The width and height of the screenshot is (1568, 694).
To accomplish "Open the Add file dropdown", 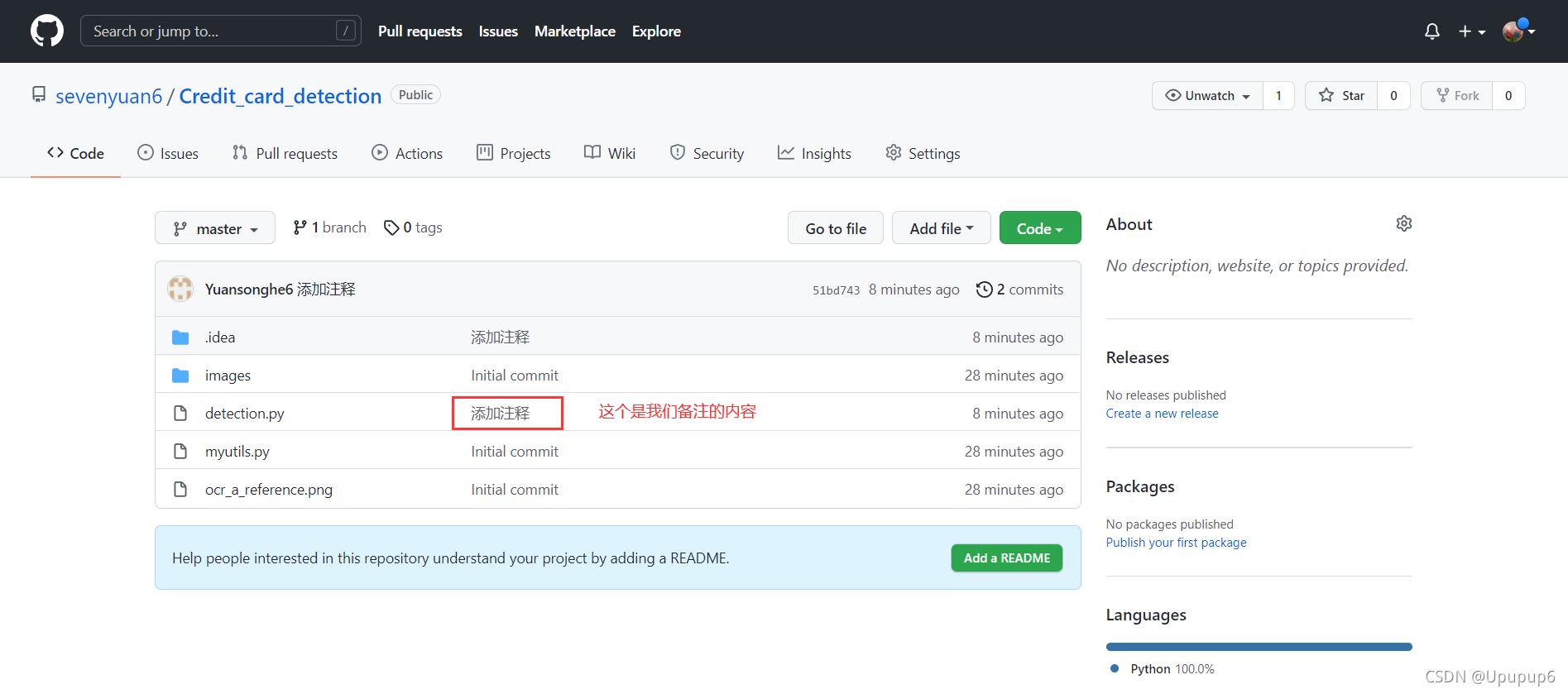I will coord(941,228).
